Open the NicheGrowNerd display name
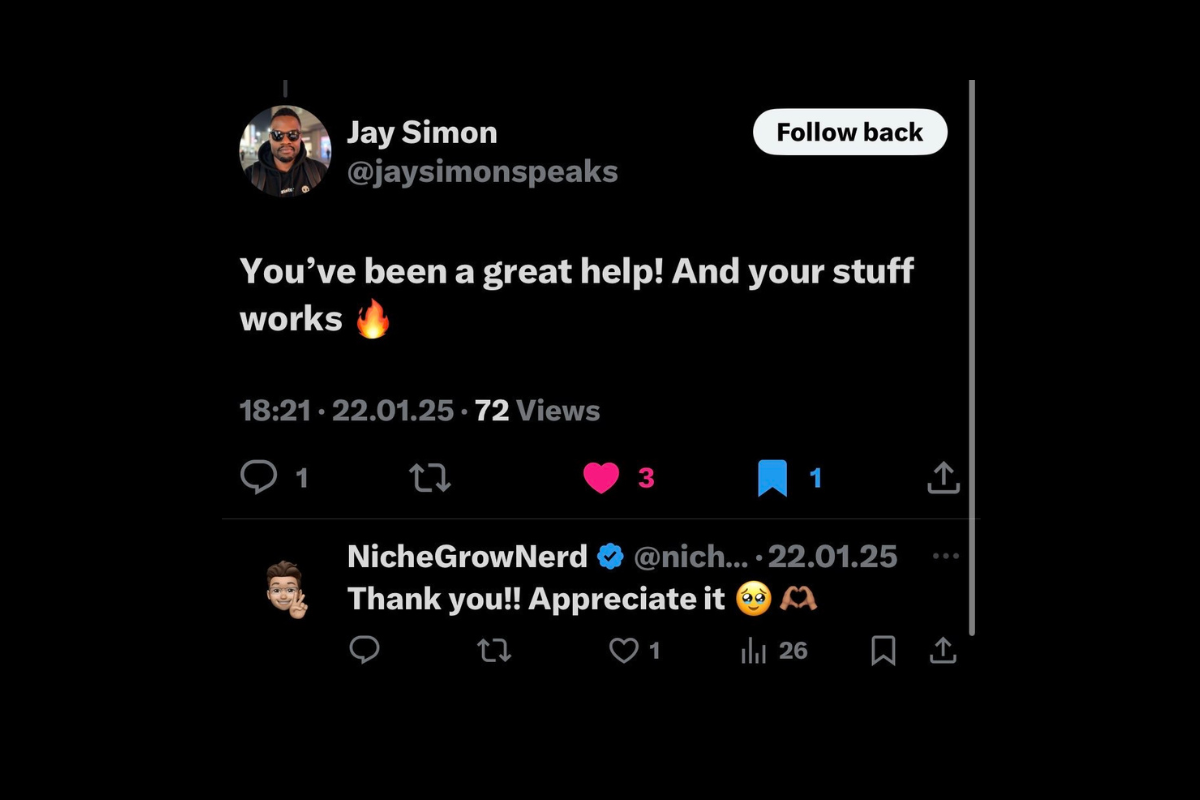Screen dimensions: 1200x800 point(467,556)
